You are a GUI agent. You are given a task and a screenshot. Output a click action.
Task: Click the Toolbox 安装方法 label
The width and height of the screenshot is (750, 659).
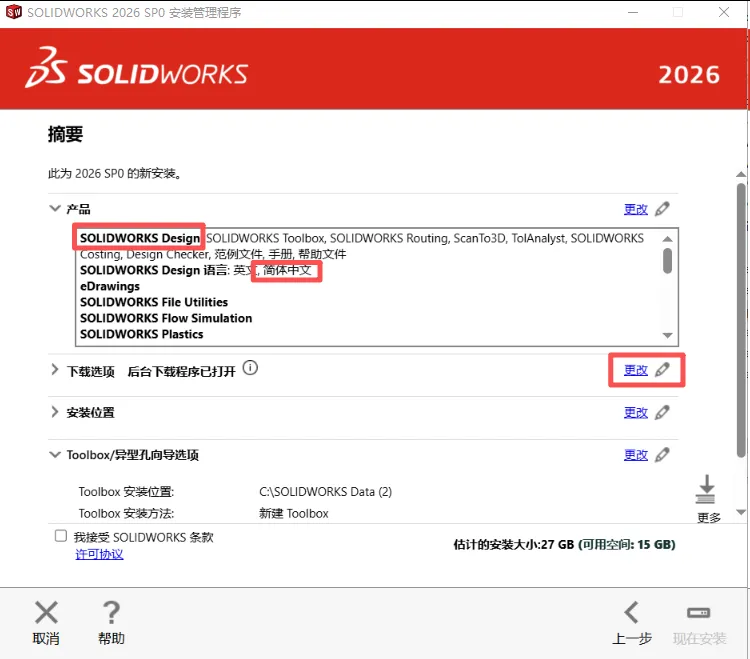tap(126, 514)
